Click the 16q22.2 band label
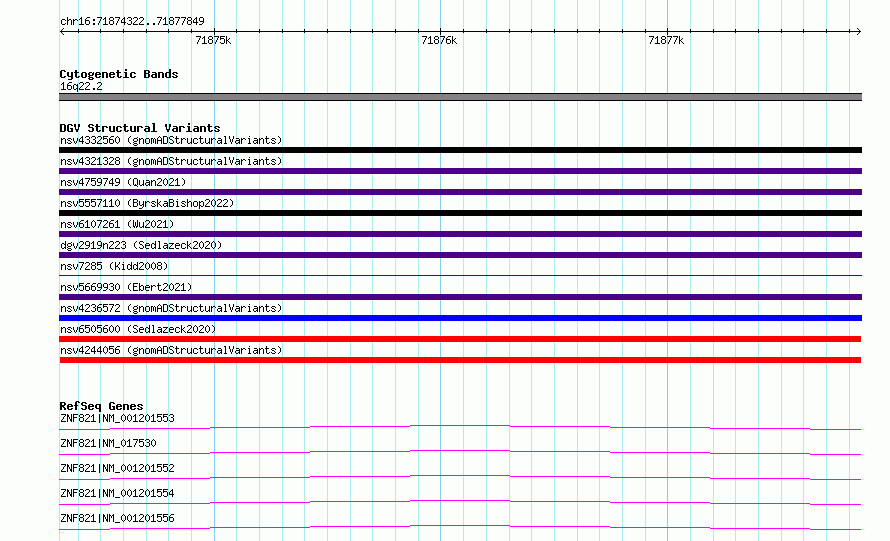Image resolution: width=890 pixels, height=541 pixels. (81, 86)
